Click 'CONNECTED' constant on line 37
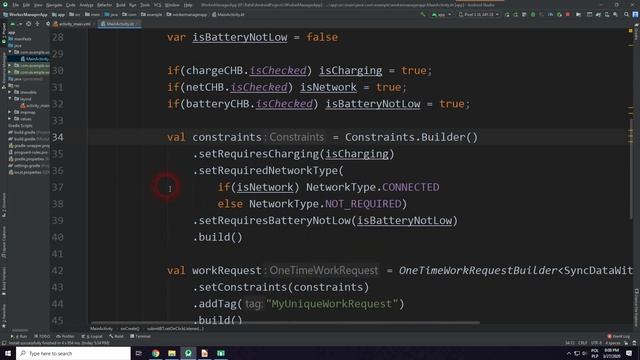Image resolution: width=640 pixels, height=360 pixels. point(411,187)
